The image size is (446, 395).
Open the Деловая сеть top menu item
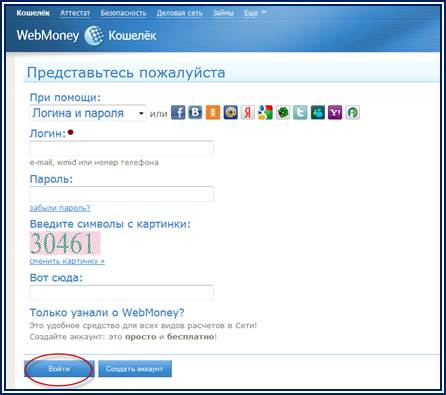(x=179, y=13)
